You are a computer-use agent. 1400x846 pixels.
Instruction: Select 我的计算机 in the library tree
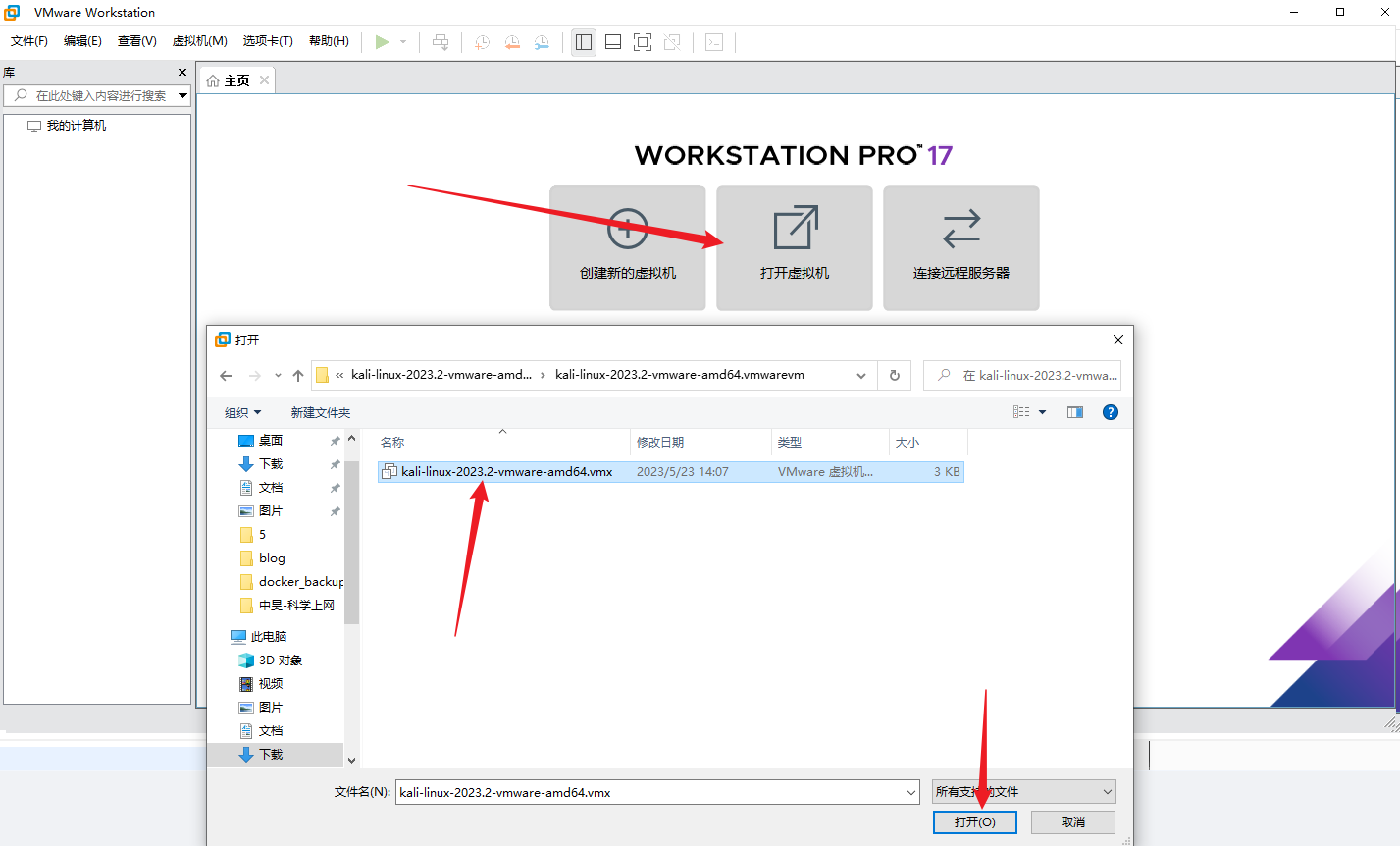(77, 126)
